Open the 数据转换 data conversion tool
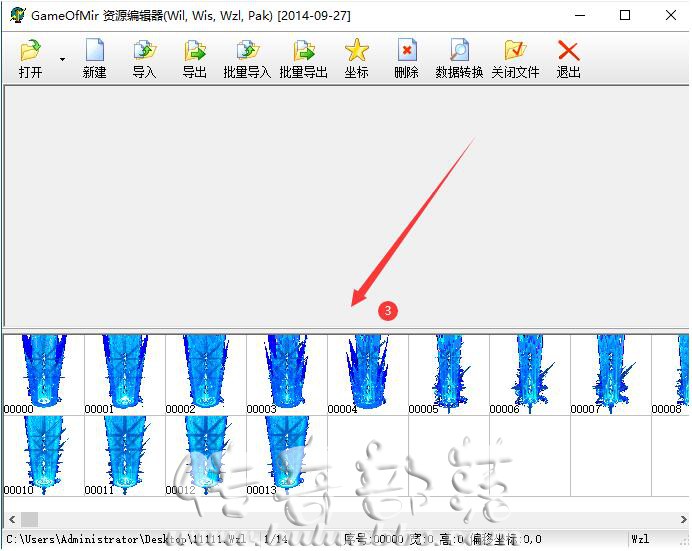Viewport: 692px width, 551px height. [x=459, y=59]
